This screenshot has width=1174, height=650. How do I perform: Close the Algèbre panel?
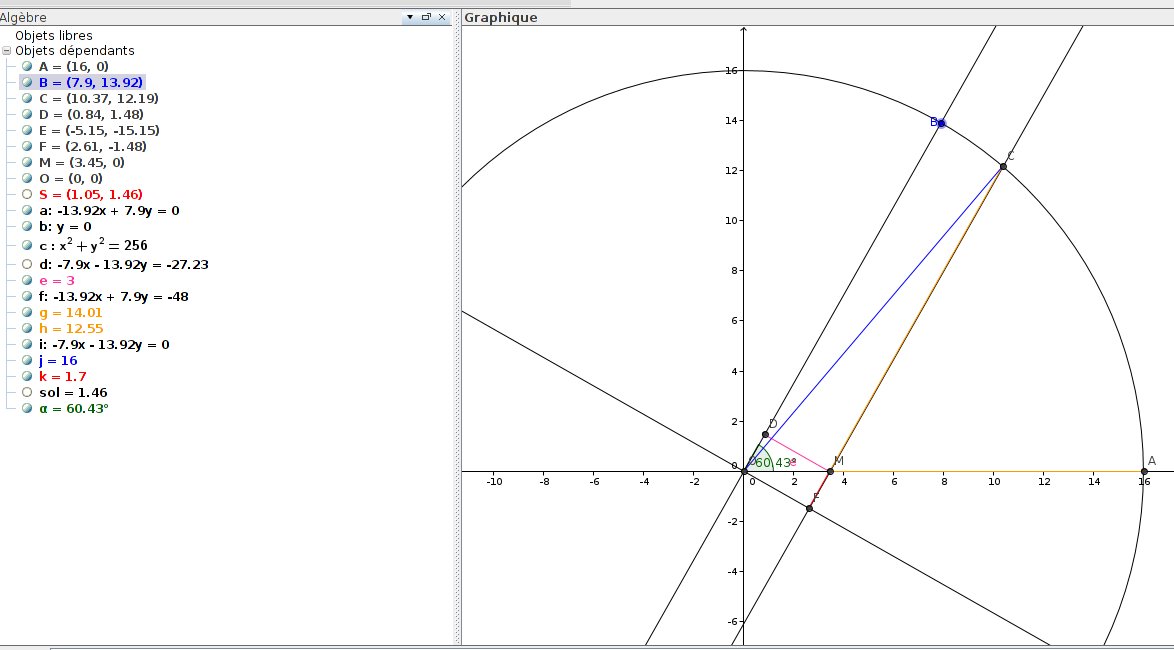coord(442,17)
